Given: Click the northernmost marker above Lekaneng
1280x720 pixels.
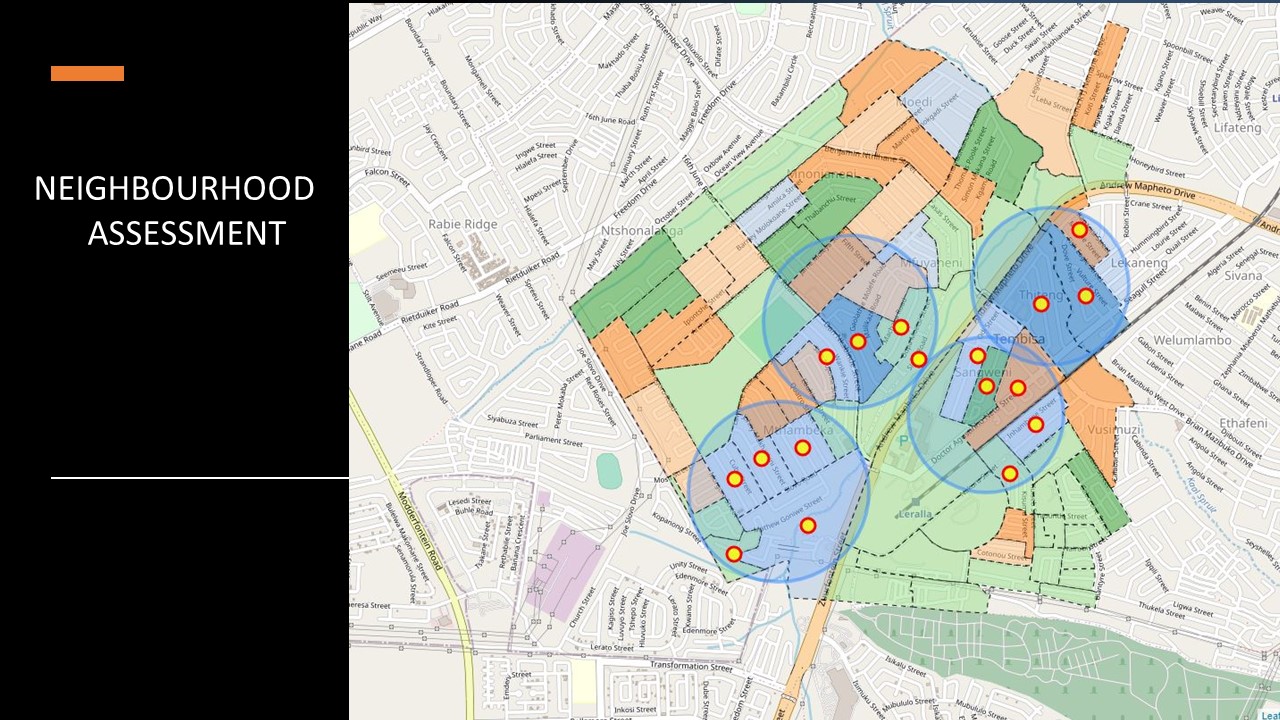Looking at the screenshot, I should (1079, 229).
